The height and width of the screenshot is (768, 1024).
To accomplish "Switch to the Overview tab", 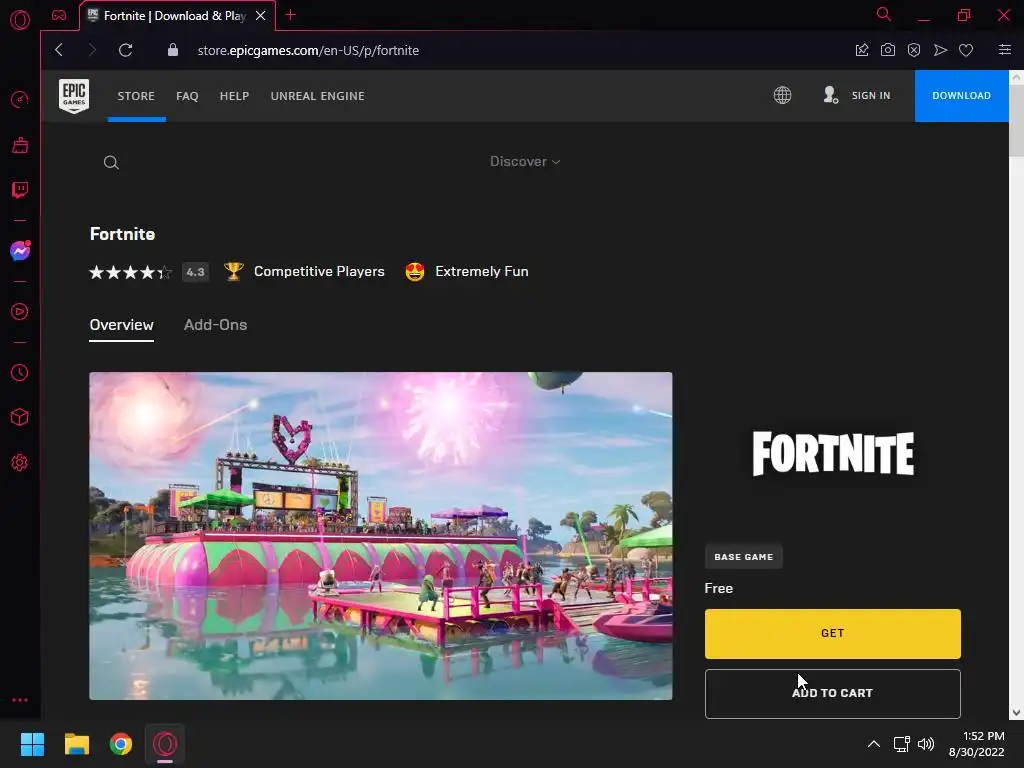I will coord(121,325).
